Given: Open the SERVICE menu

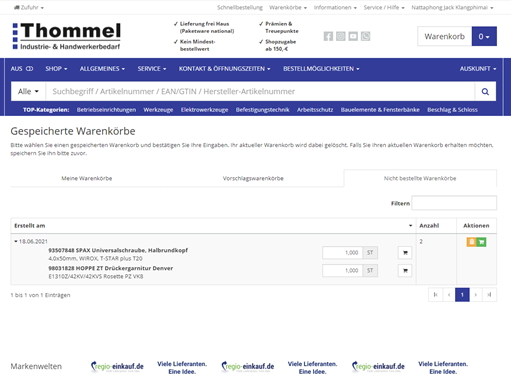Looking at the screenshot, I should coord(152,69).
